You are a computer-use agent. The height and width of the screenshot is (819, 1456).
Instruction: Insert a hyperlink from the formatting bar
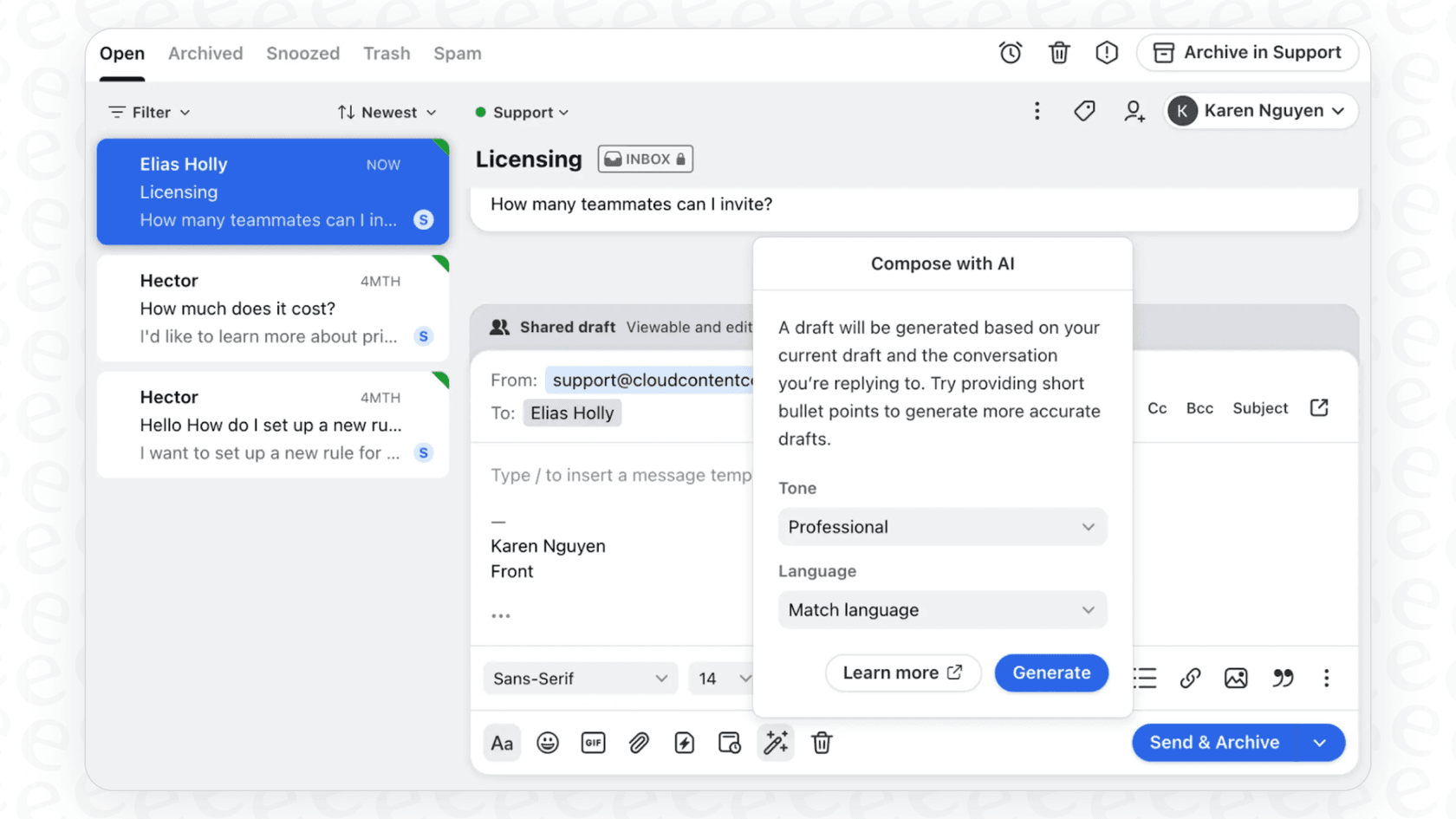1190,678
